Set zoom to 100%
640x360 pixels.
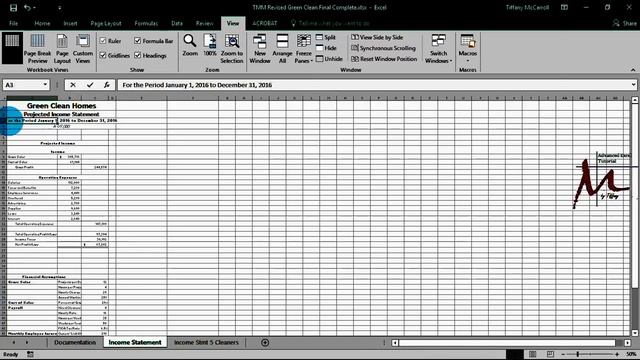pyautogui.click(x=210, y=45)
